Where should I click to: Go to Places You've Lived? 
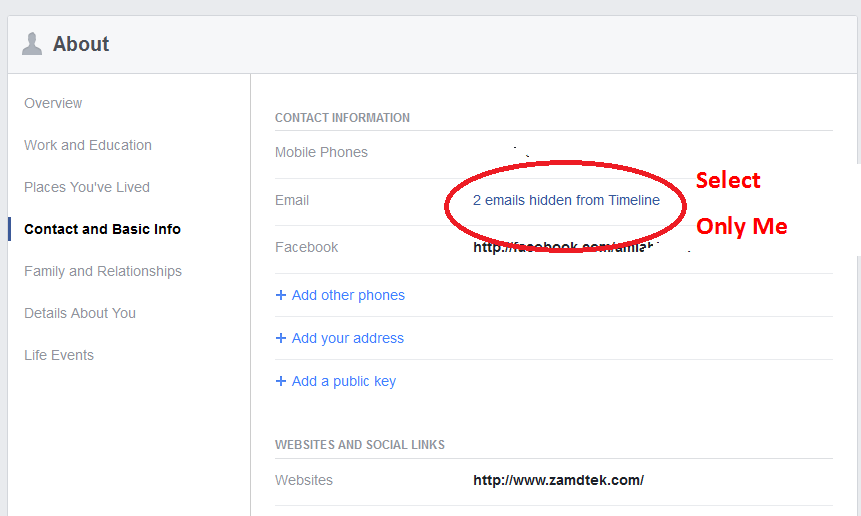pos(87,187)
